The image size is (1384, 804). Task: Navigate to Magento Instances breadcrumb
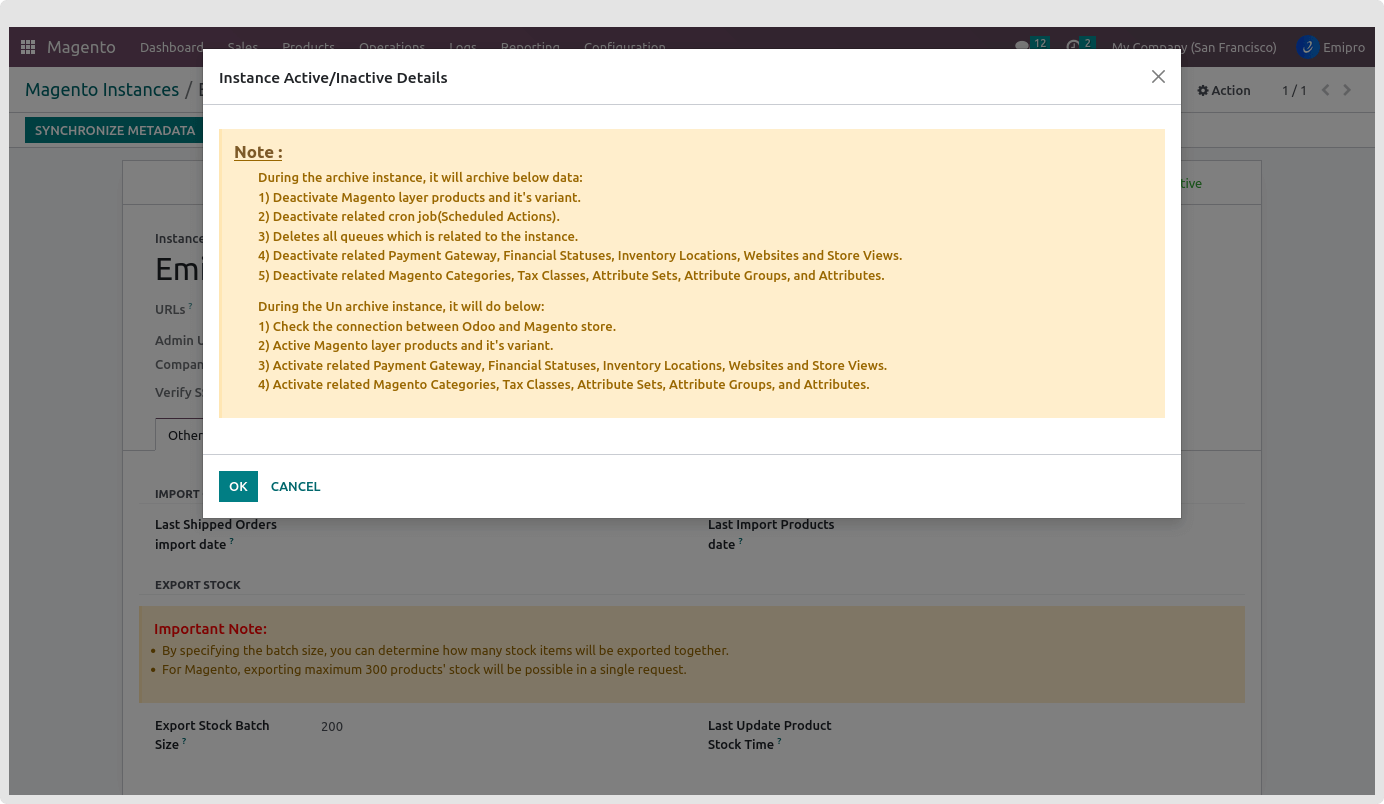point(102,90)
